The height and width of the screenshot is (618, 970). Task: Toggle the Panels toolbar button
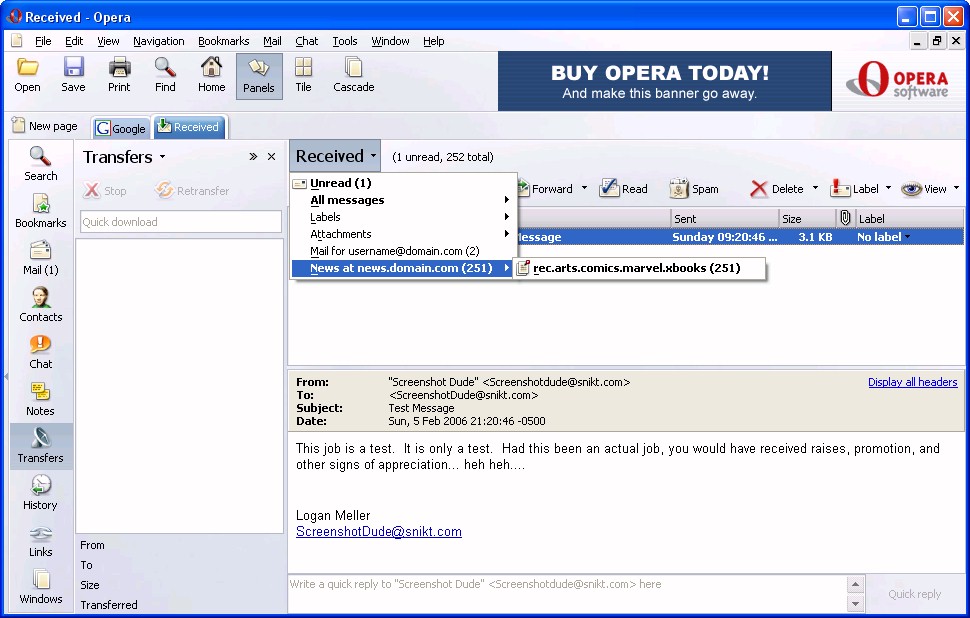[259, 76]
